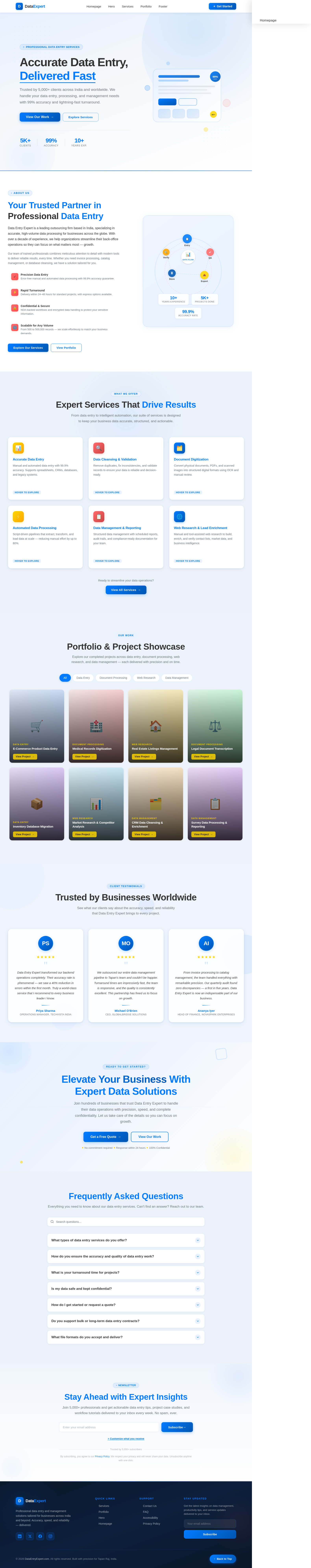The height and width of the screenshot is (1568, 311).
Task: Expand the accuracy and quality FAQ question
Action: pyautogui.click(x=126, y=1256)
